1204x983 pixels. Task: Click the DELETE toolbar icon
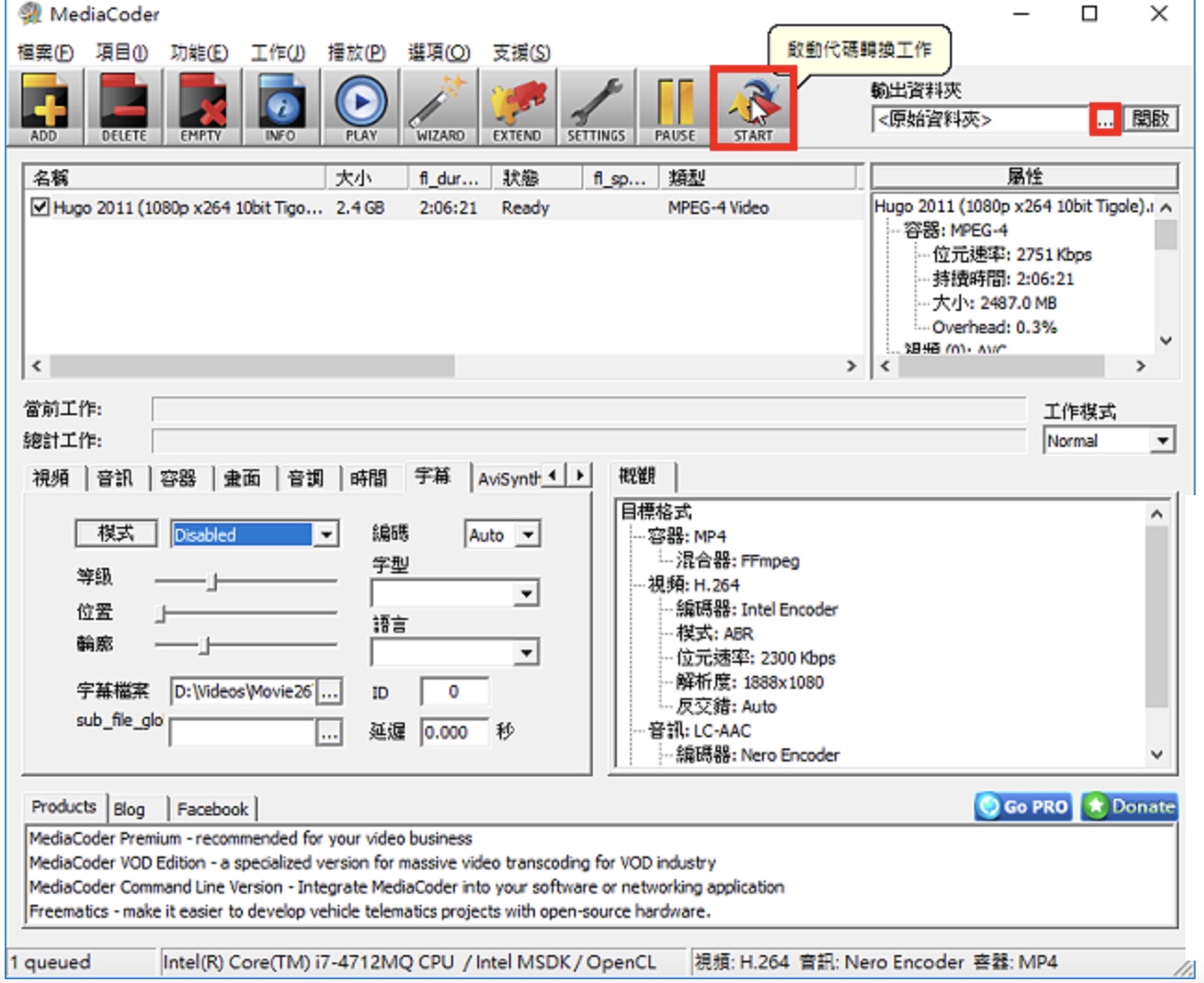(x=124, y=107)
